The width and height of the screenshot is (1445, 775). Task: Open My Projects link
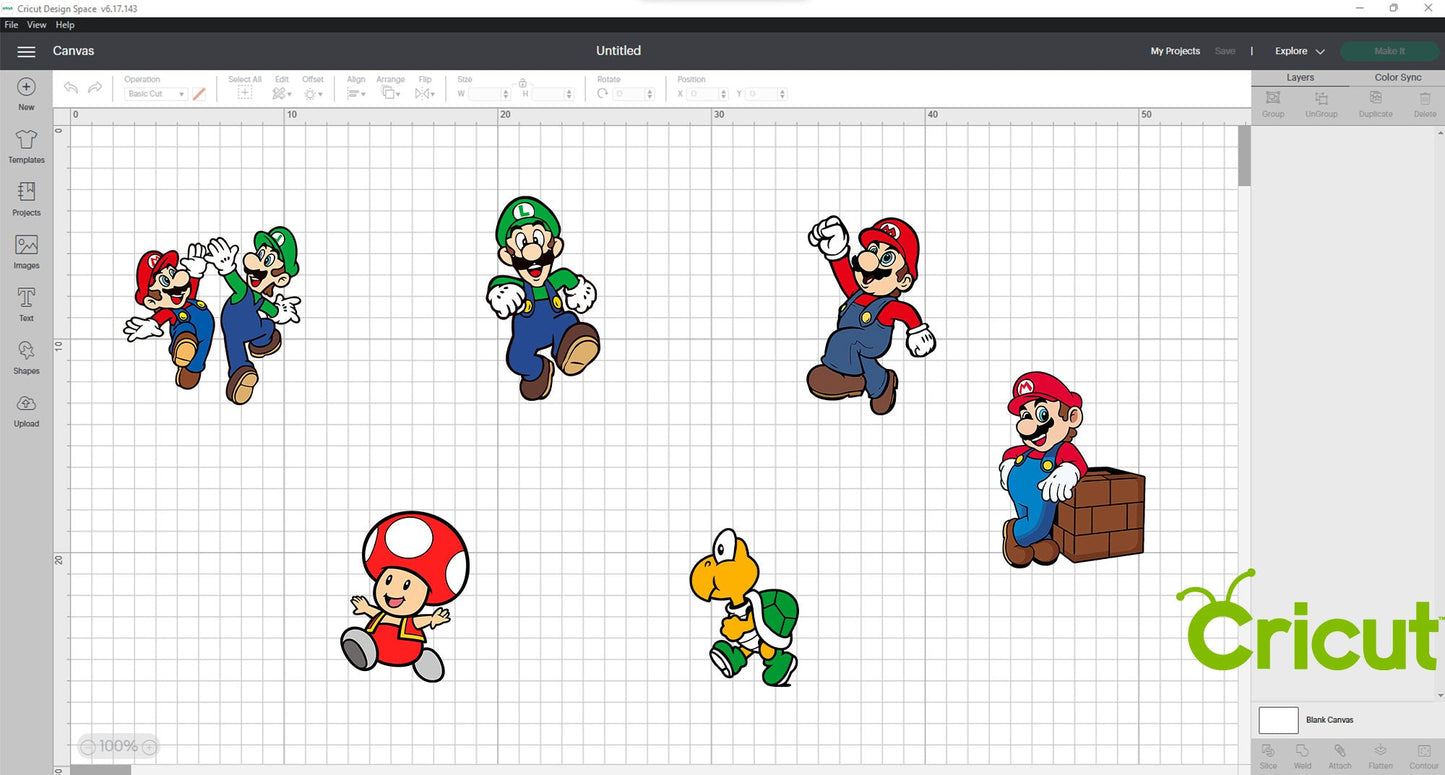click(1175, 51)
